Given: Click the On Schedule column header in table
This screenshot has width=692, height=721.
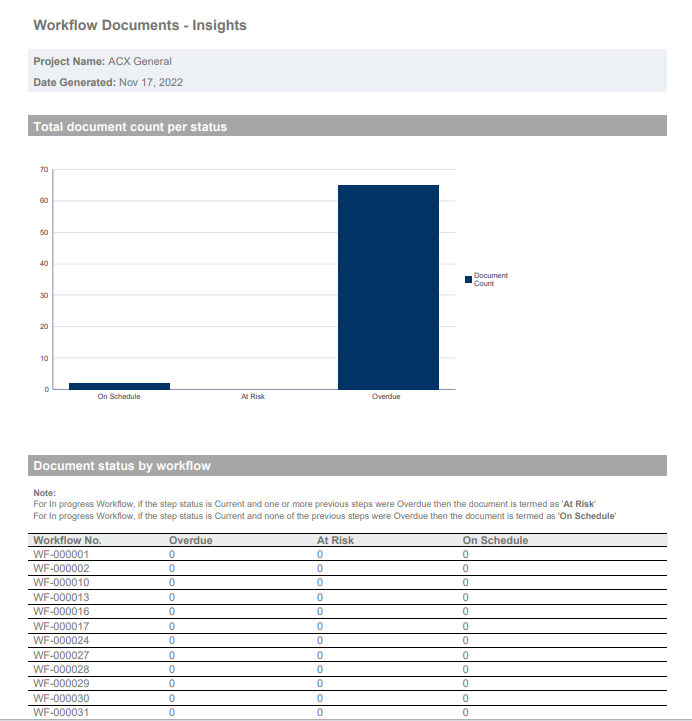Looking at the screenshot, I should [x=495, y=540].
